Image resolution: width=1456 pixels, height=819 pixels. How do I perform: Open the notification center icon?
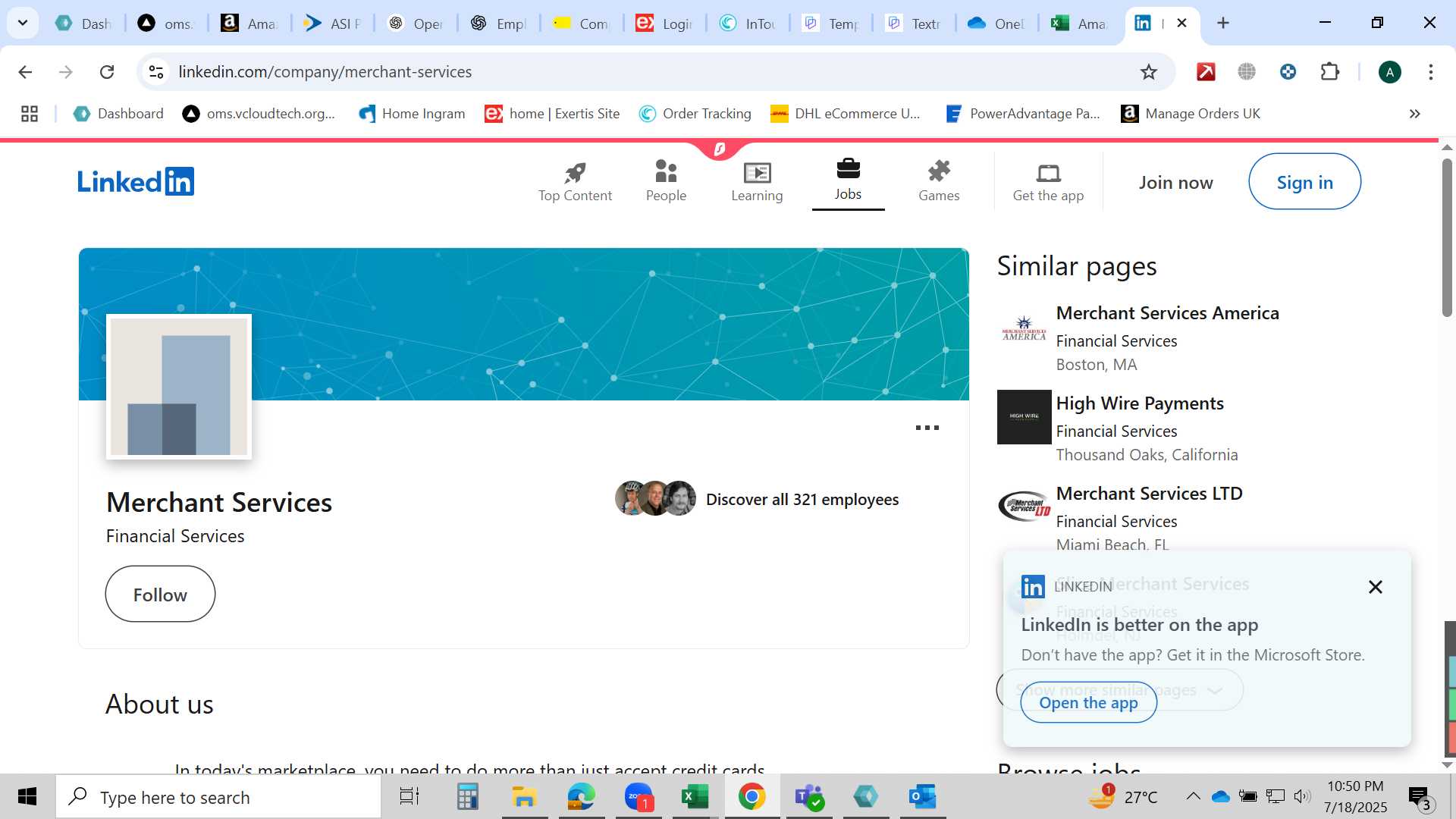click(x=1420, y=798)
